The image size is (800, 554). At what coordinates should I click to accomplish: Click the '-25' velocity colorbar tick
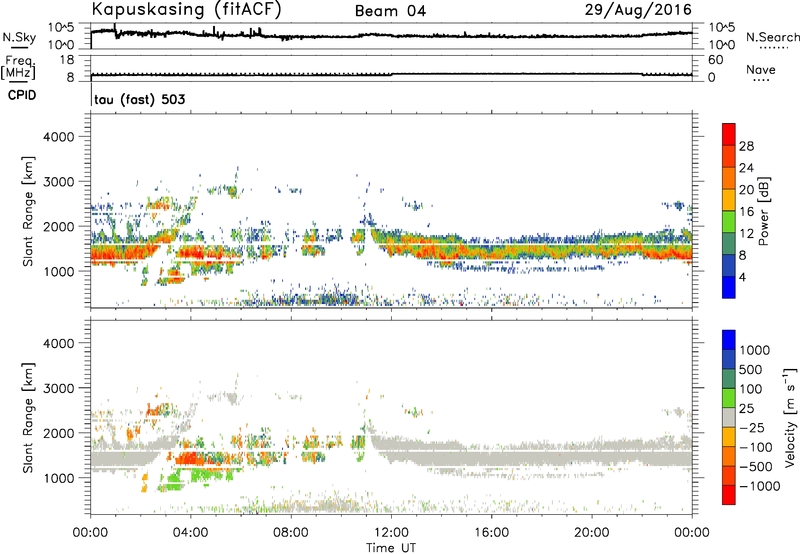pyautogui.click(x=752, y=427)
